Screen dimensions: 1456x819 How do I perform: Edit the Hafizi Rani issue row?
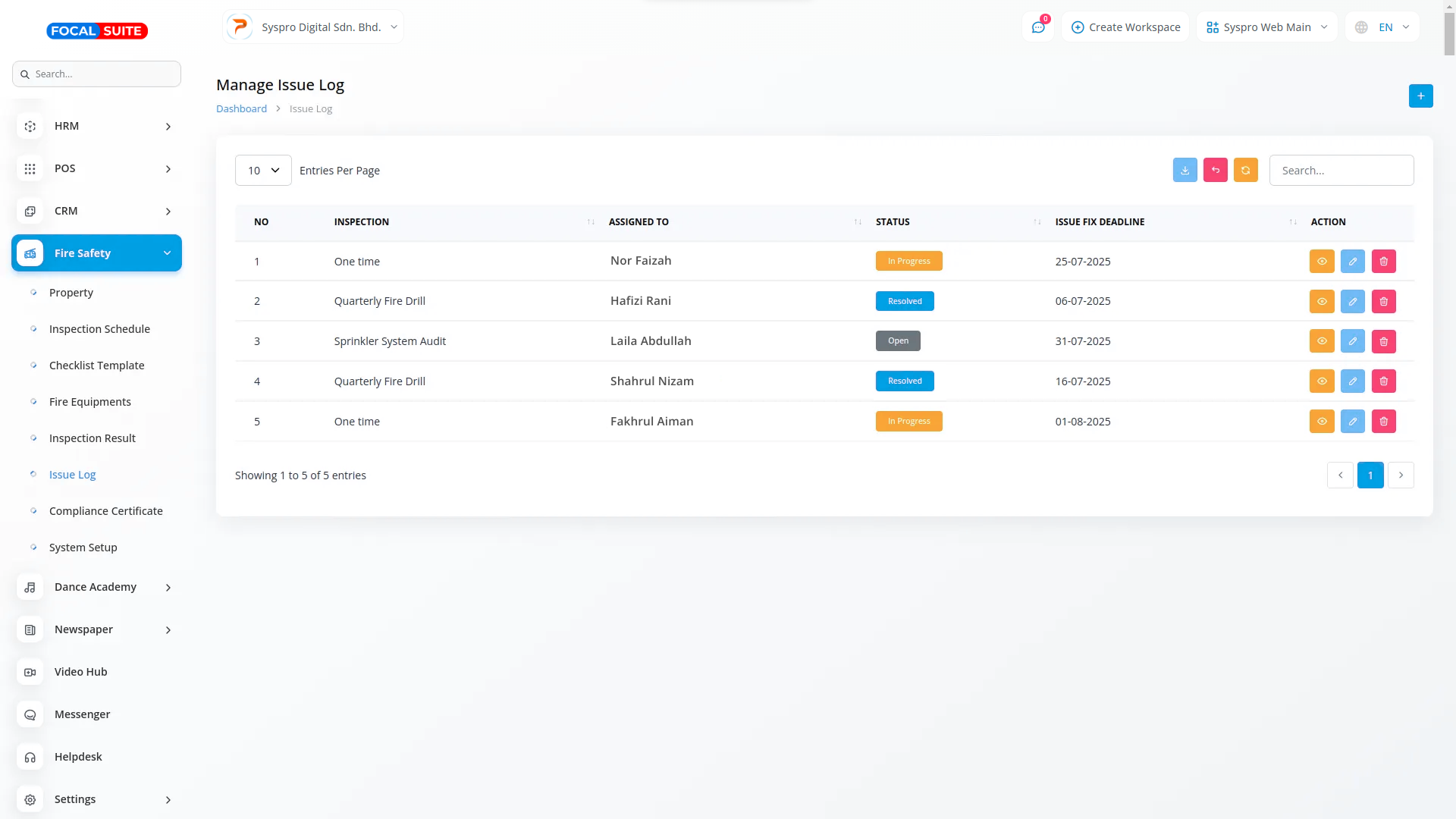(1352, 302)
